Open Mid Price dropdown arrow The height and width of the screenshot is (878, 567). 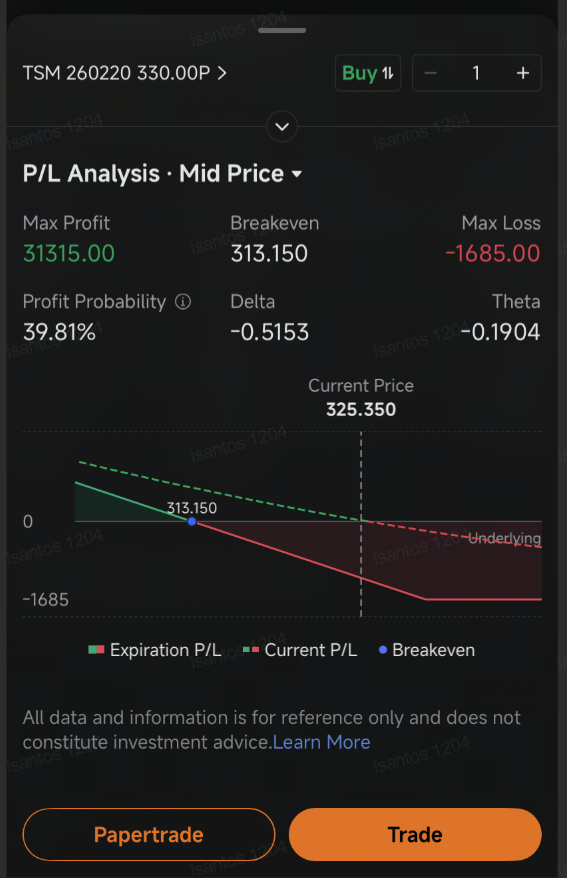coord(297,174)
